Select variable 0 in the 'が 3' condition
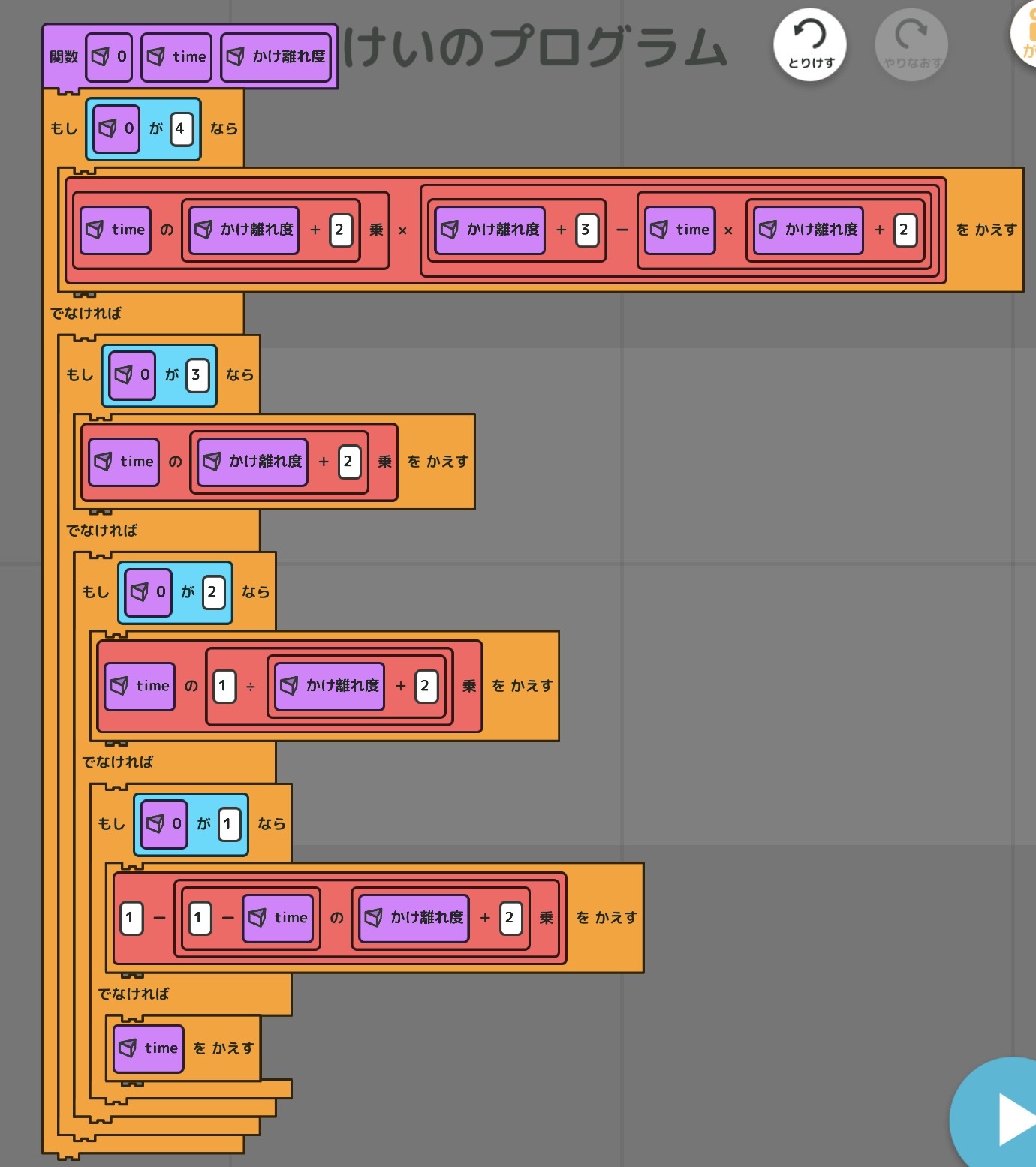The image size is (1036, 1167). pos(132,374)
